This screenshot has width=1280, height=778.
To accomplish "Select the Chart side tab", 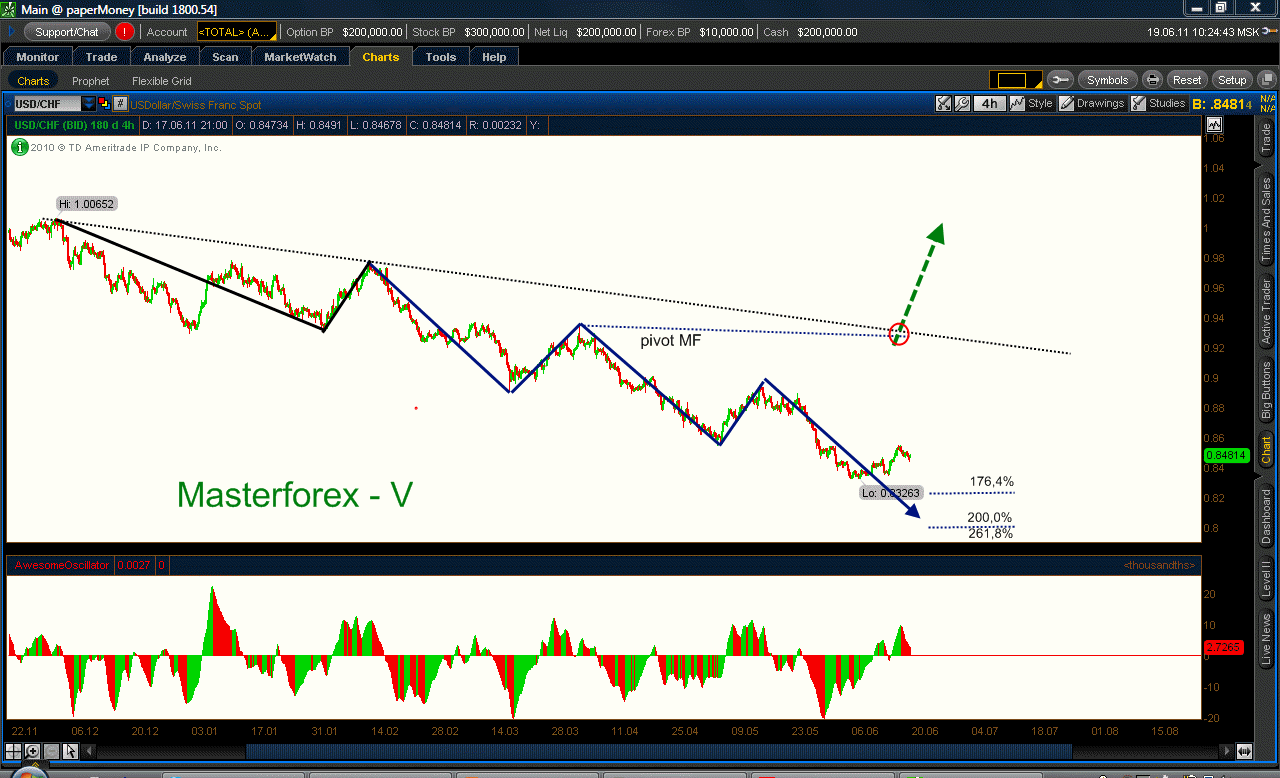I will point(1267,450).
